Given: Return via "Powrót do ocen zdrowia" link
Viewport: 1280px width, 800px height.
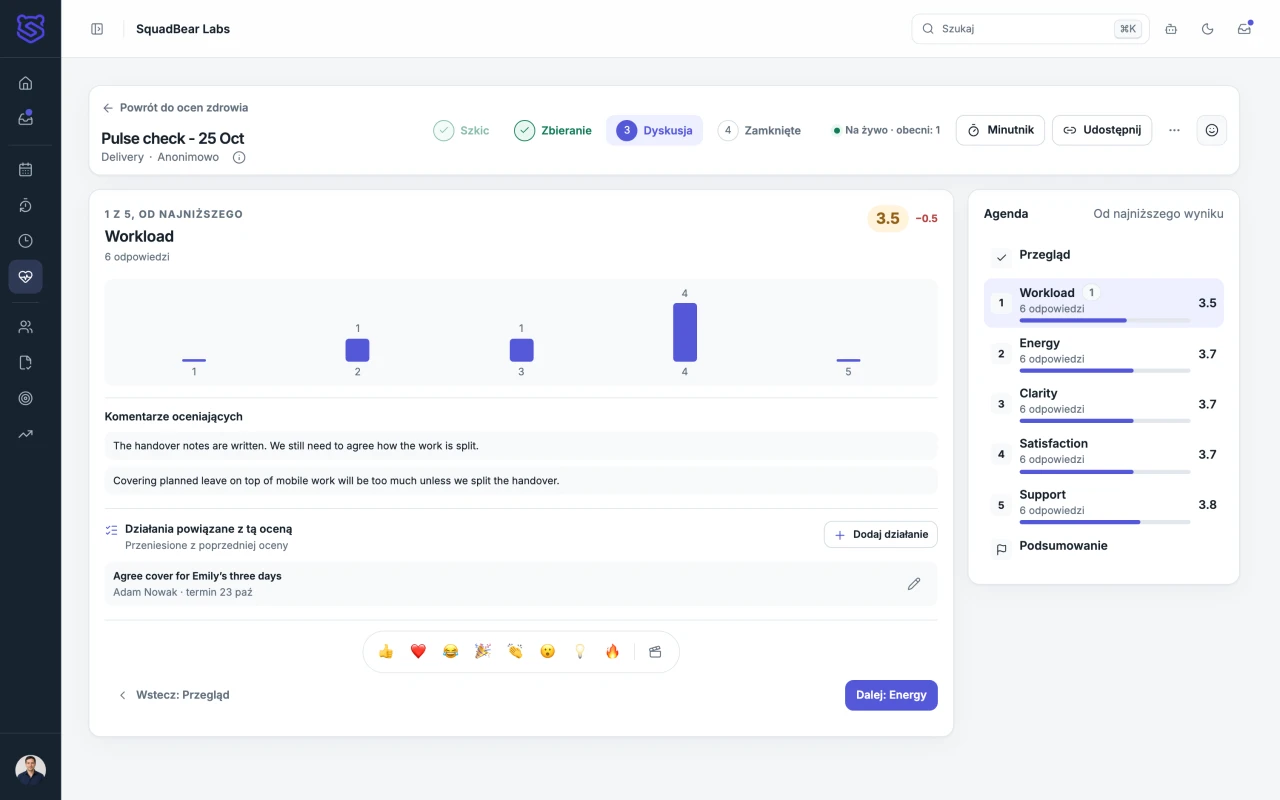Looking at the screenshot, I should pyautogui.click(x=175, y=108).
